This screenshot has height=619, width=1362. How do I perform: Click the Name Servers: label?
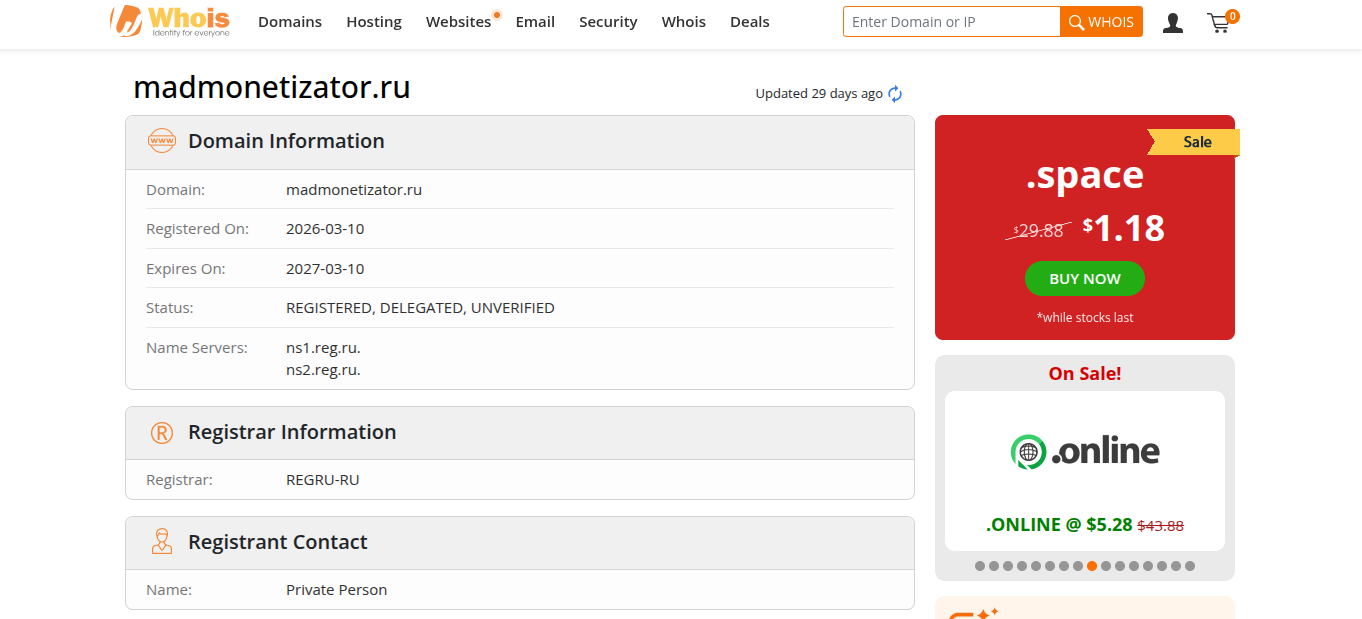pos(197,348)
